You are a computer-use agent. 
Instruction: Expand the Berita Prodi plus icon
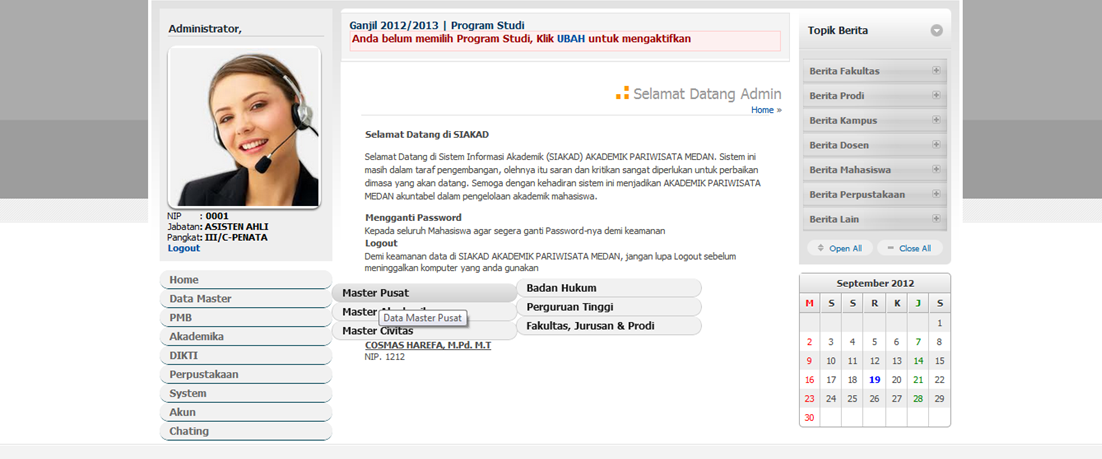pos(935,95)
